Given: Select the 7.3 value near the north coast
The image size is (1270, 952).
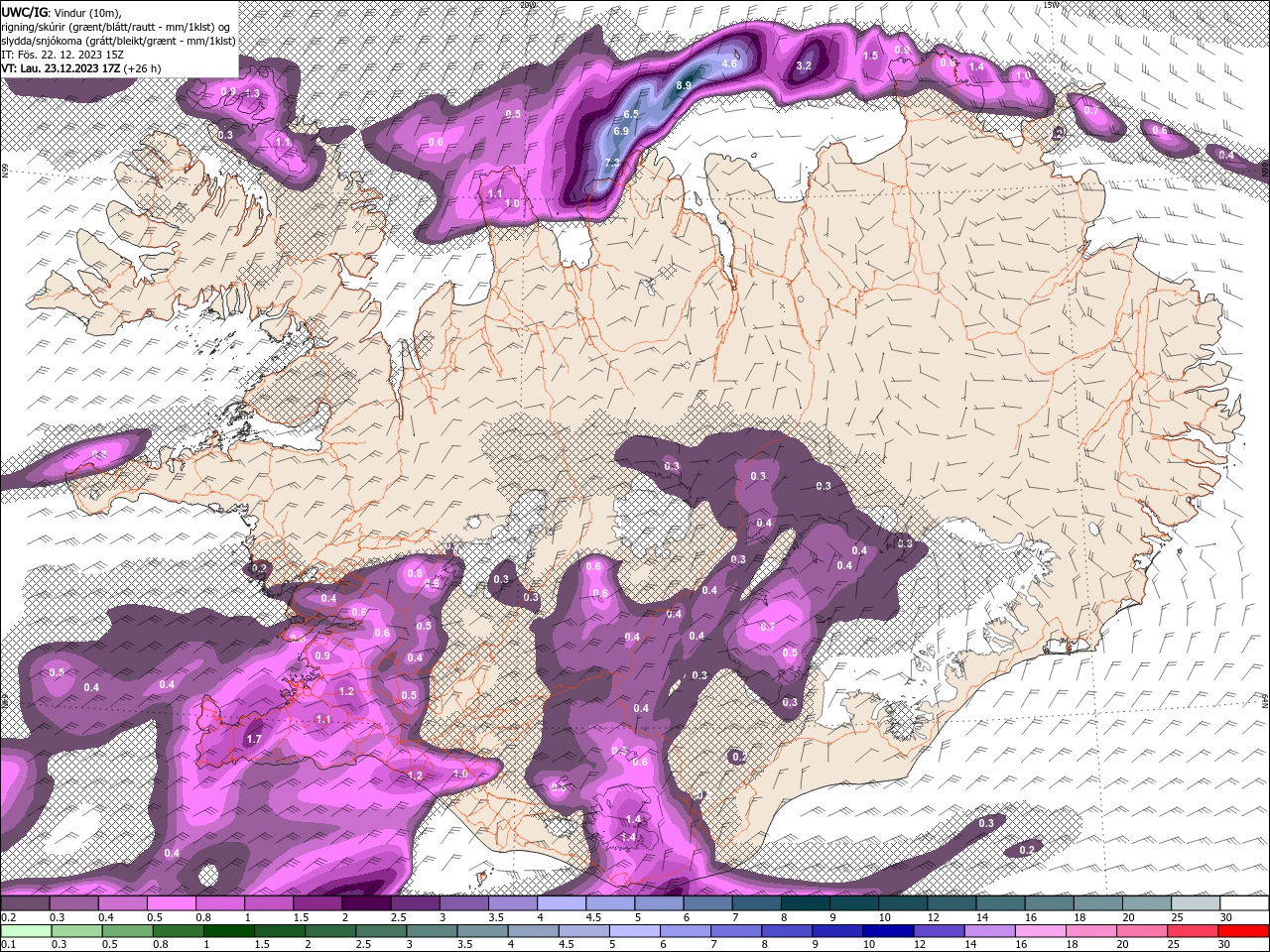Looking at the screenshot, I should click(612, 164).
